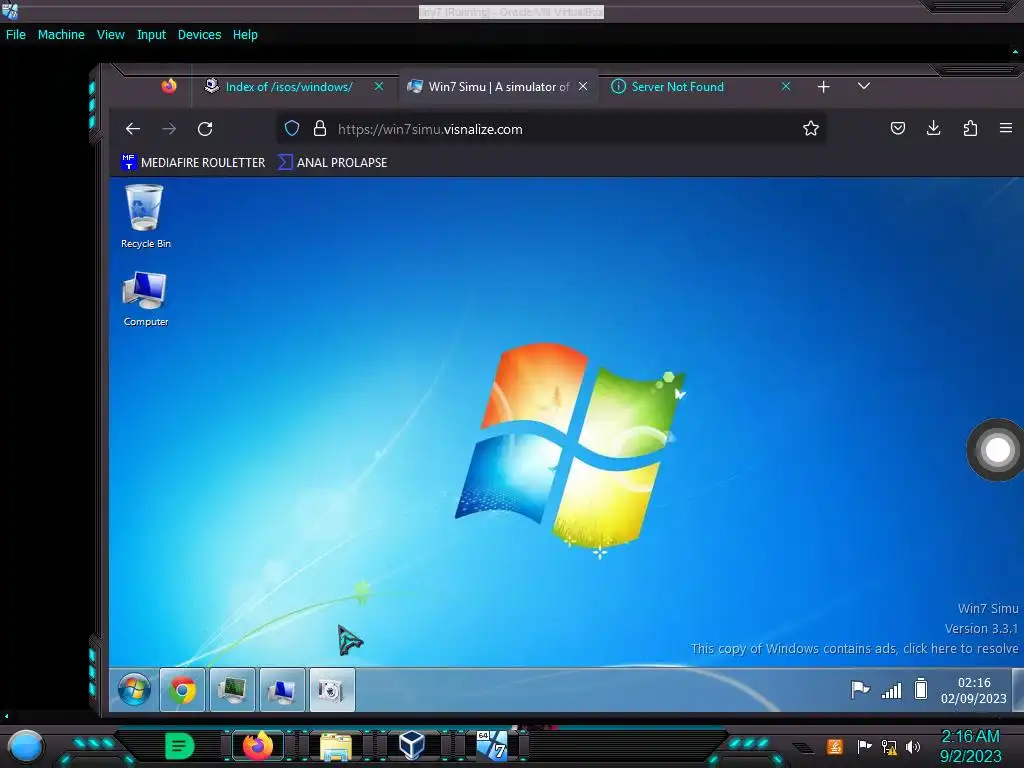The width and height of the screenshot is (1024, 768).
Task: Open the VirtualBox File menu
Action: tap(16, 35)
